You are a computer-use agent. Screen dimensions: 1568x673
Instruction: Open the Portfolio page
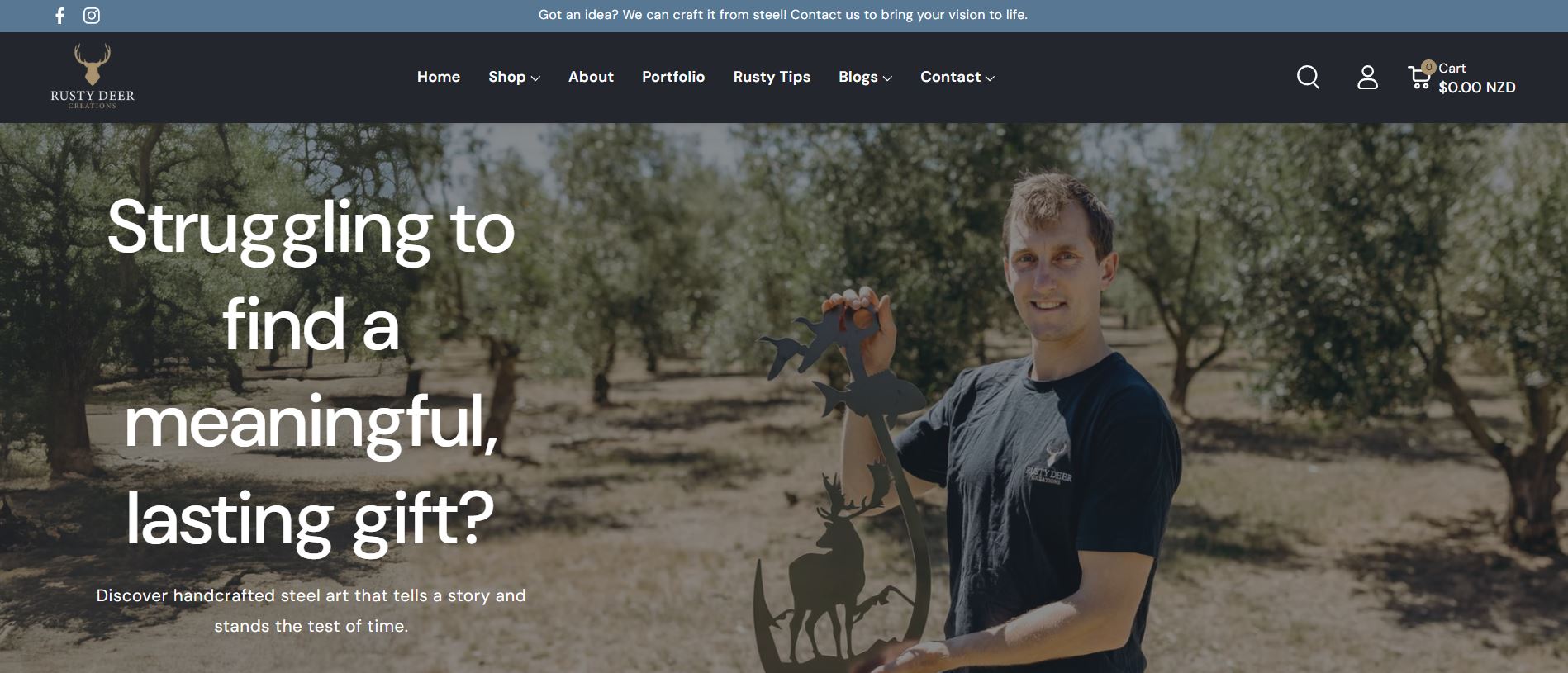(673, 77)
